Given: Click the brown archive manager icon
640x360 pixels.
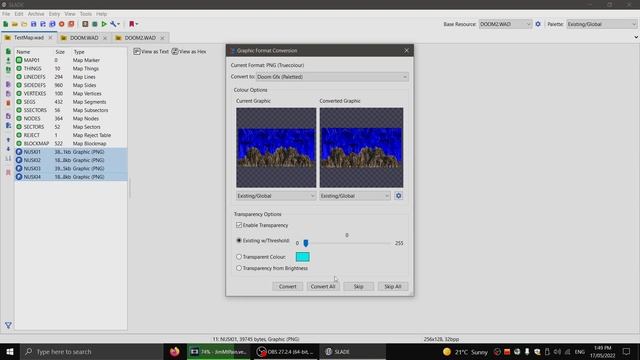Looking at the screenshot, I should (x=85, y=24).
